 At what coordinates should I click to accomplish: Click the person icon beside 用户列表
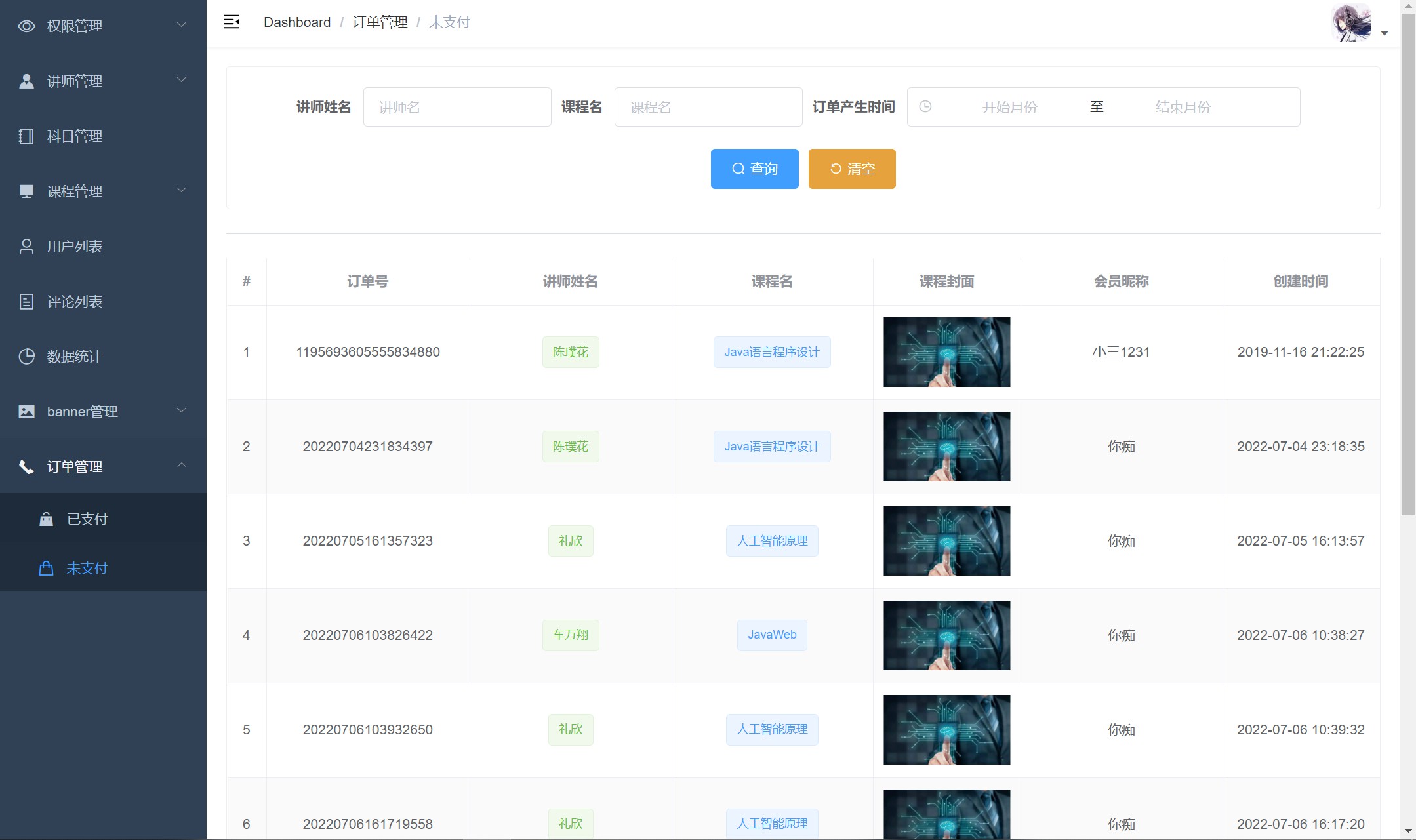26,247
